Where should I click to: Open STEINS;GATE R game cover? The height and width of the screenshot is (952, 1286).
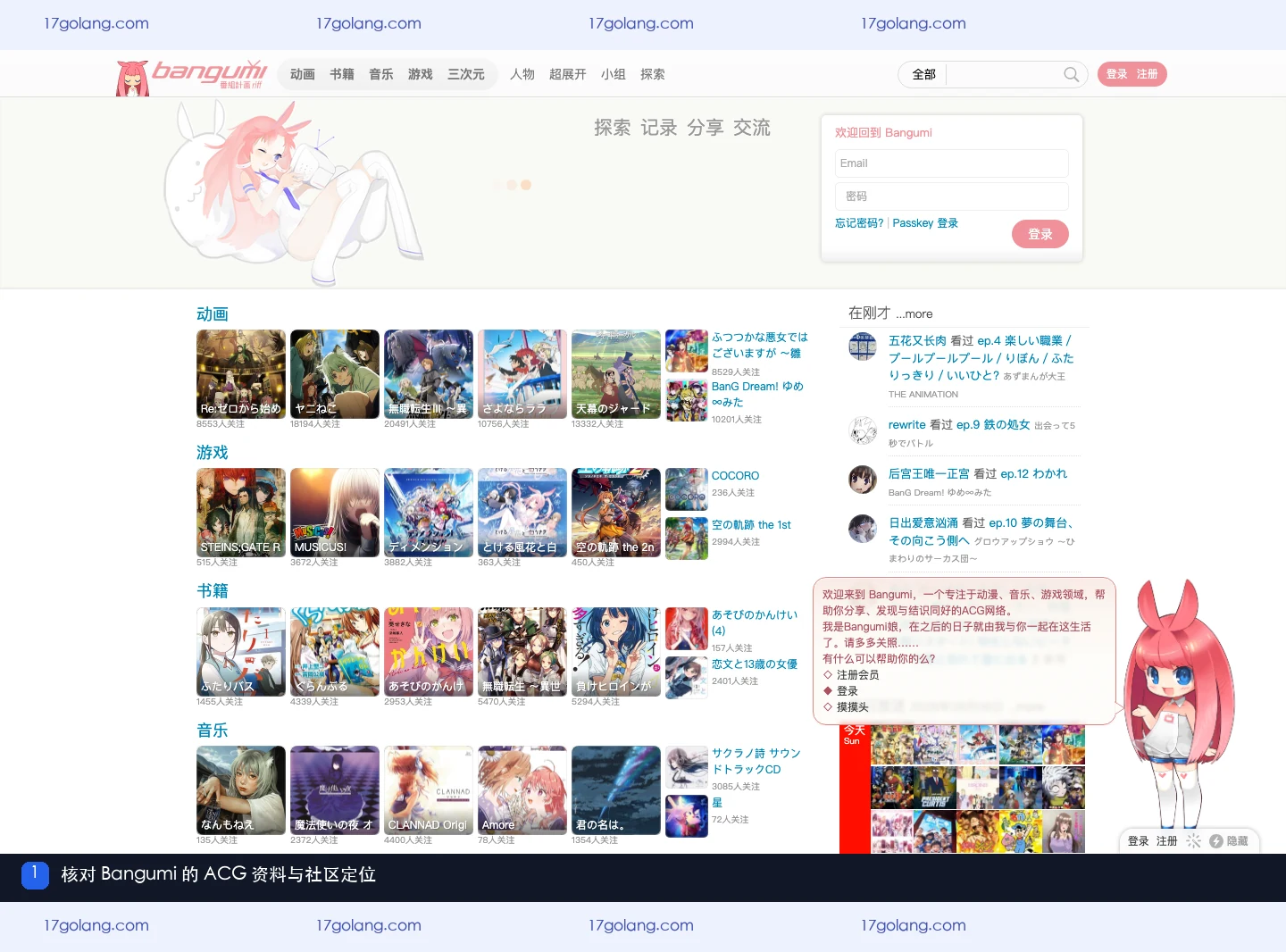point(241,513)
